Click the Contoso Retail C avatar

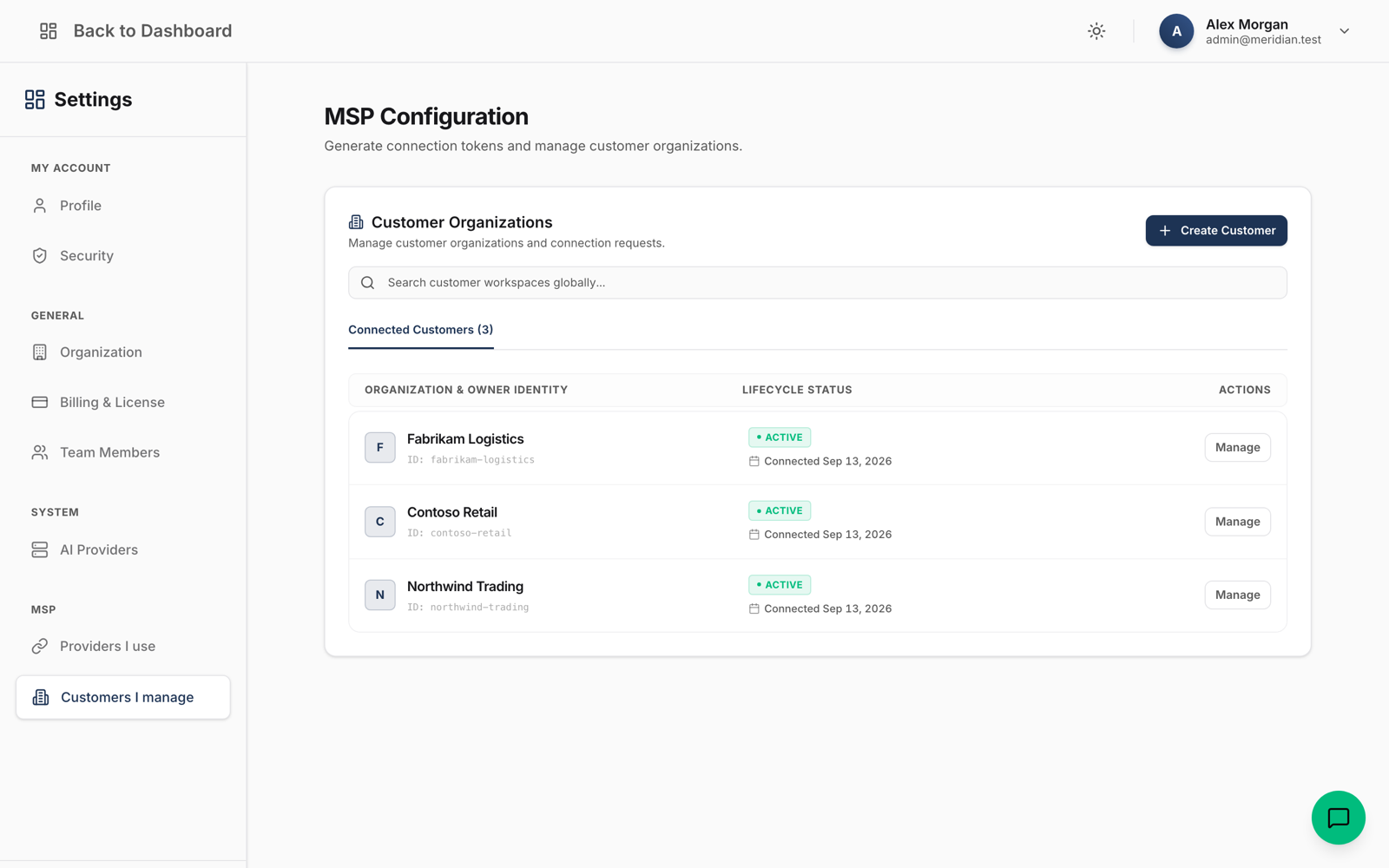coord(380,522)
